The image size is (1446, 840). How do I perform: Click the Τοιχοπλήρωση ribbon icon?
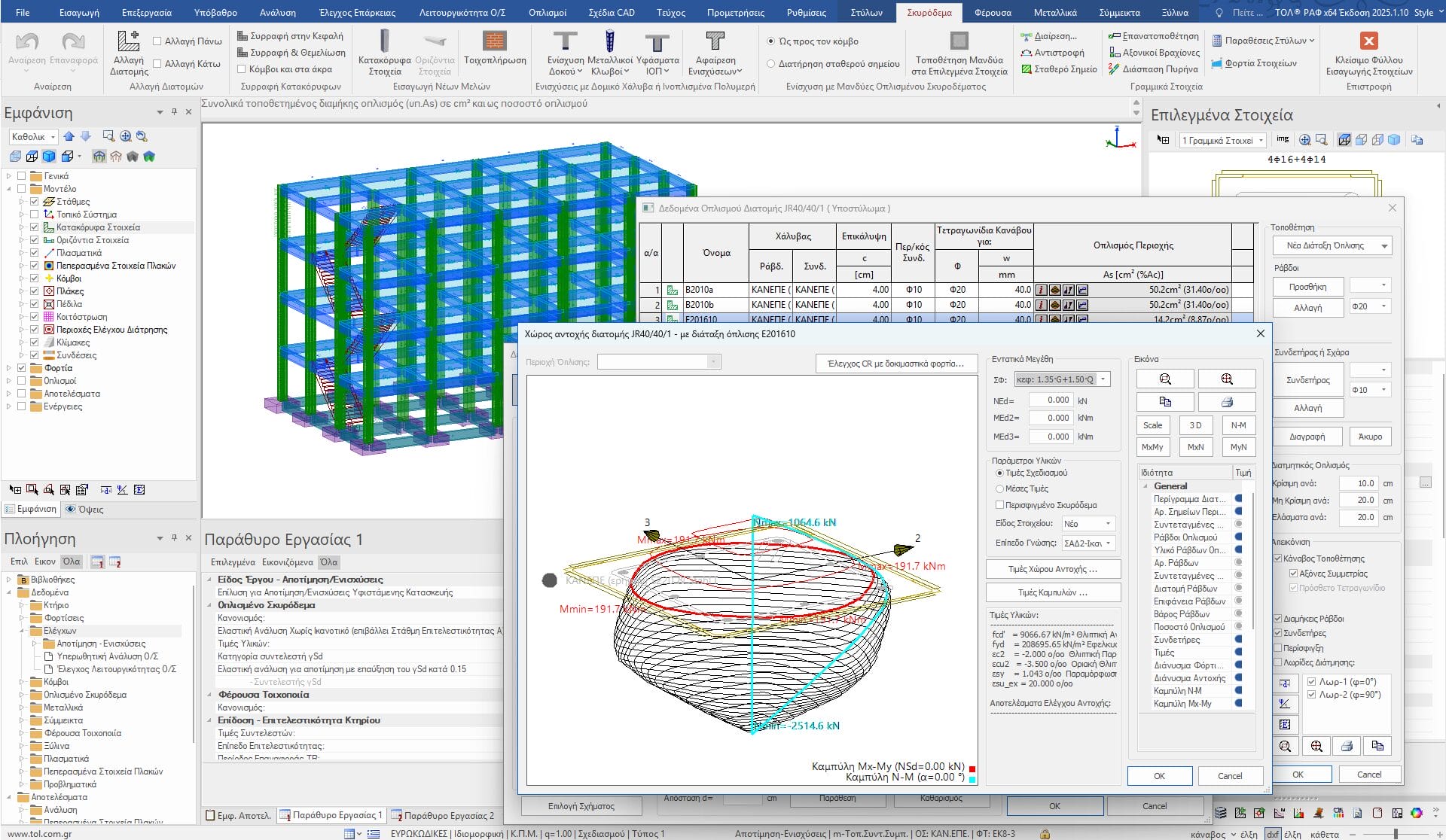tap(494, 41)
